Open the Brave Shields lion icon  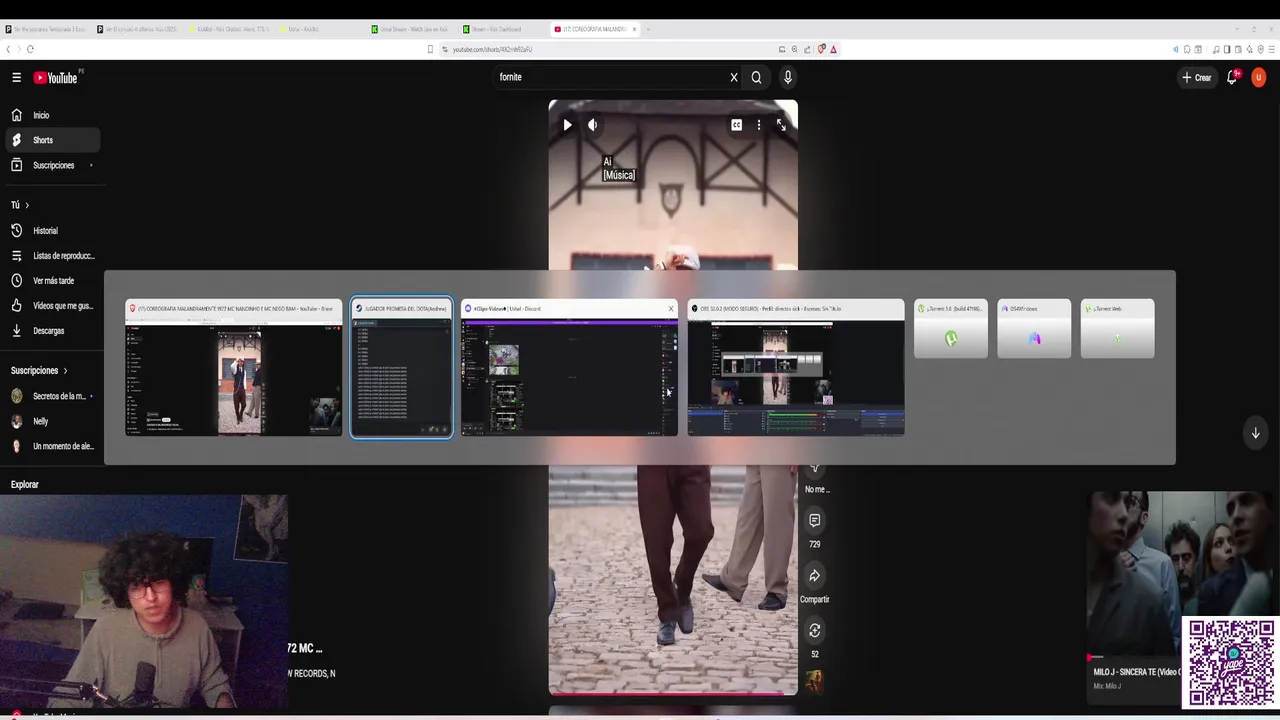[x=821, y=49]
